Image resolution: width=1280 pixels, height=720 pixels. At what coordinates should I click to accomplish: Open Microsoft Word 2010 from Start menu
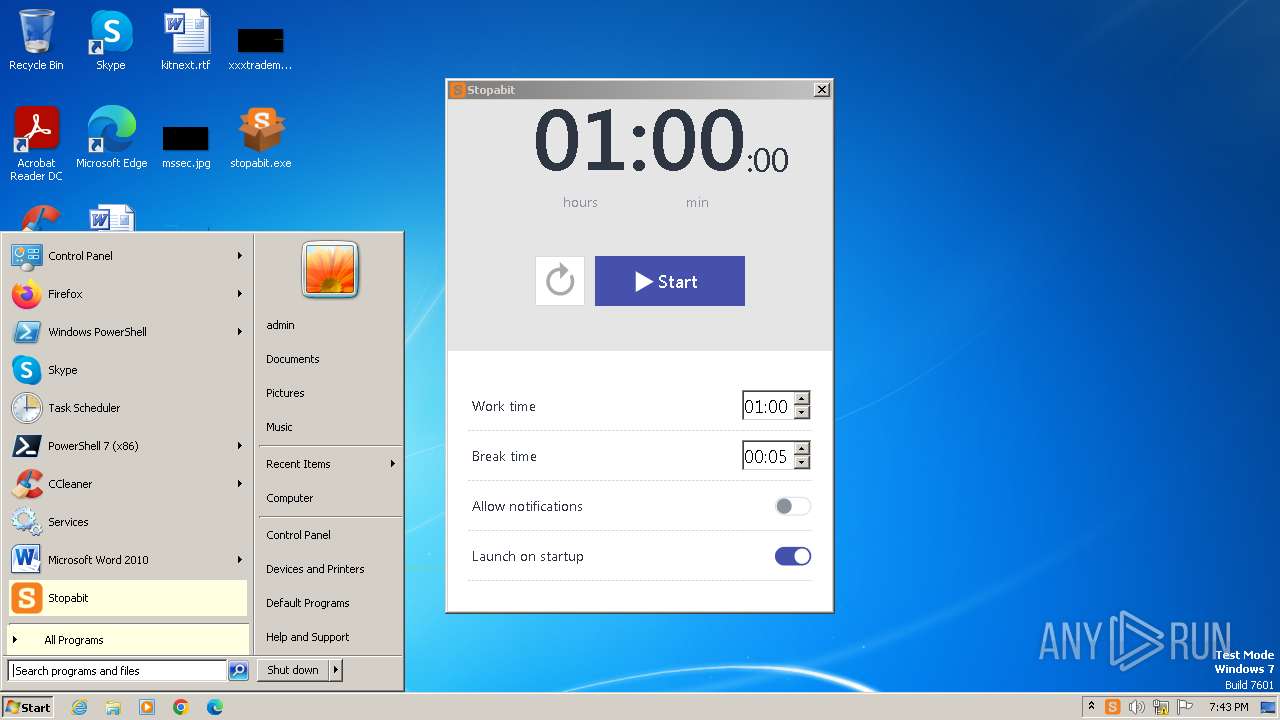click(x=128, y=560)
